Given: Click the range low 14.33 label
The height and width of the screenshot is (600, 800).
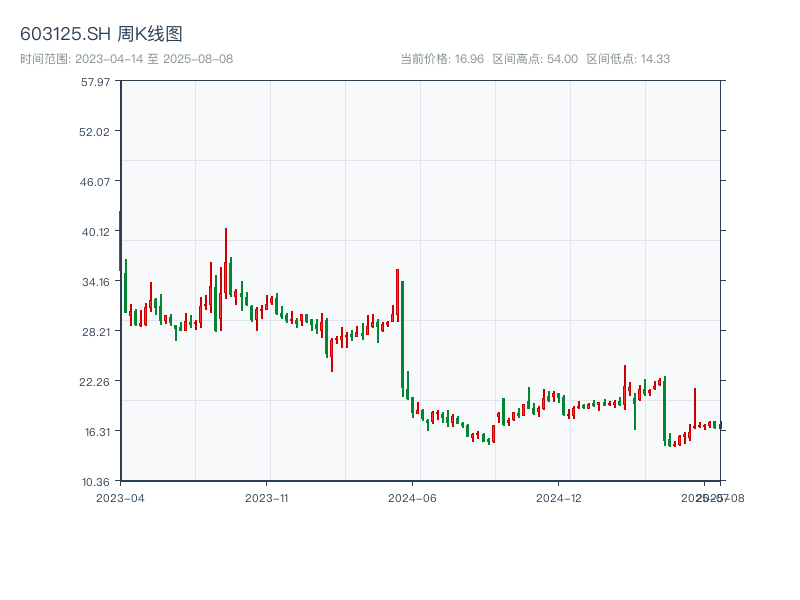Looking at the screenshot, I should 628,59.
